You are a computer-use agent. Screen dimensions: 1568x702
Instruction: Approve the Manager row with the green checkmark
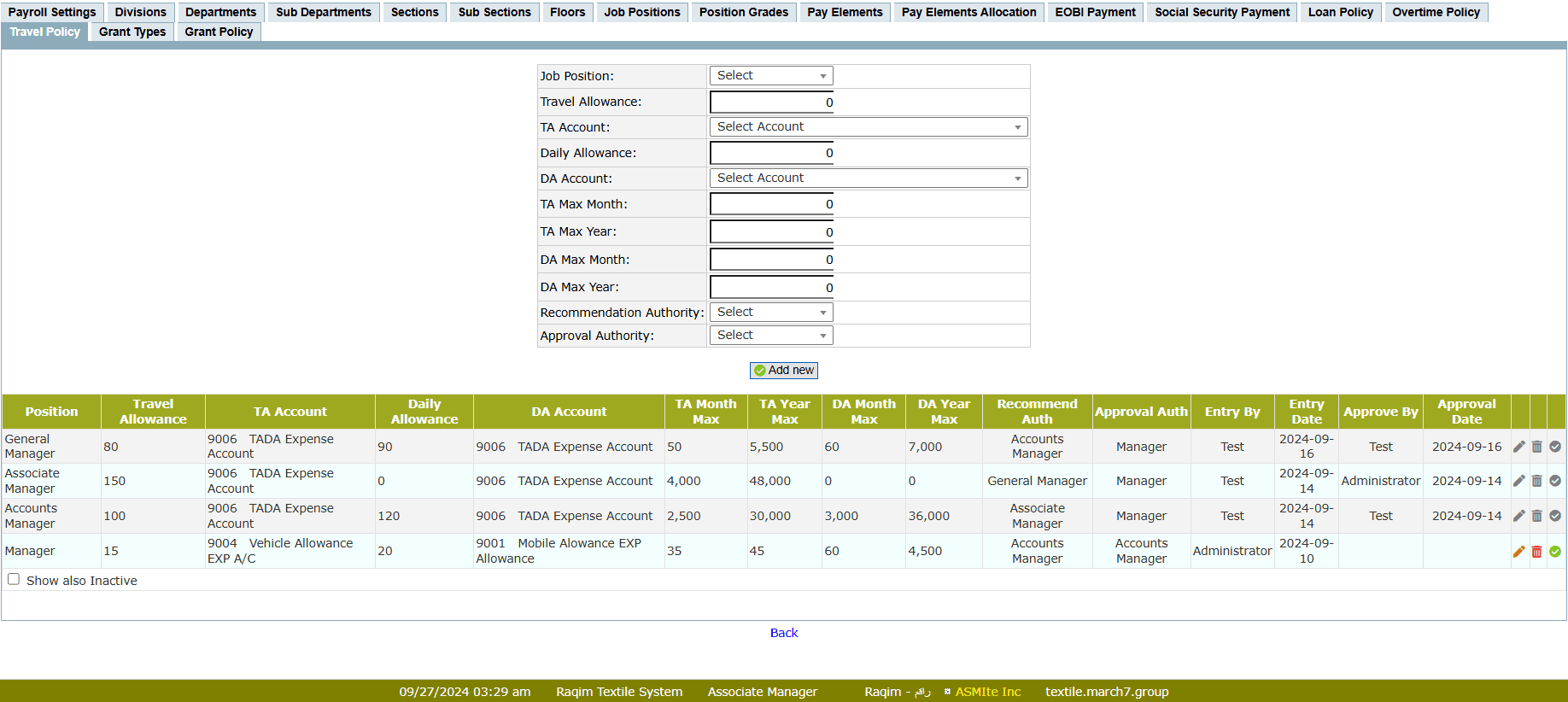[x=1555, y=552]
